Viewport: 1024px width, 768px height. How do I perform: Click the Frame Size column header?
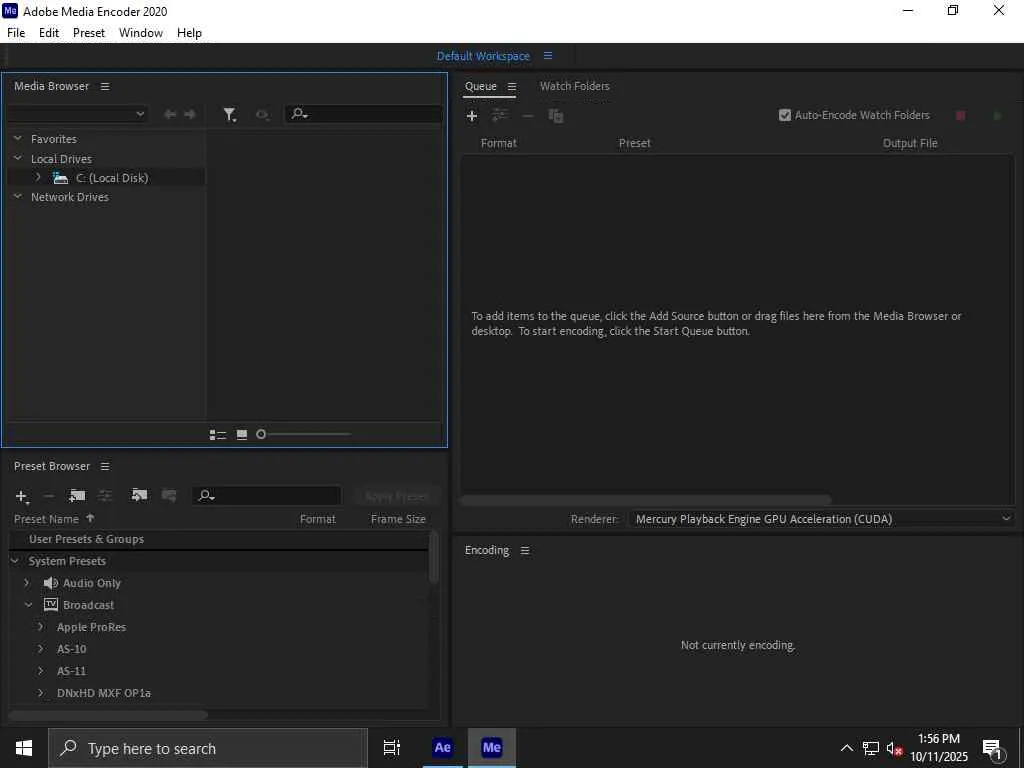click(398, 519)
